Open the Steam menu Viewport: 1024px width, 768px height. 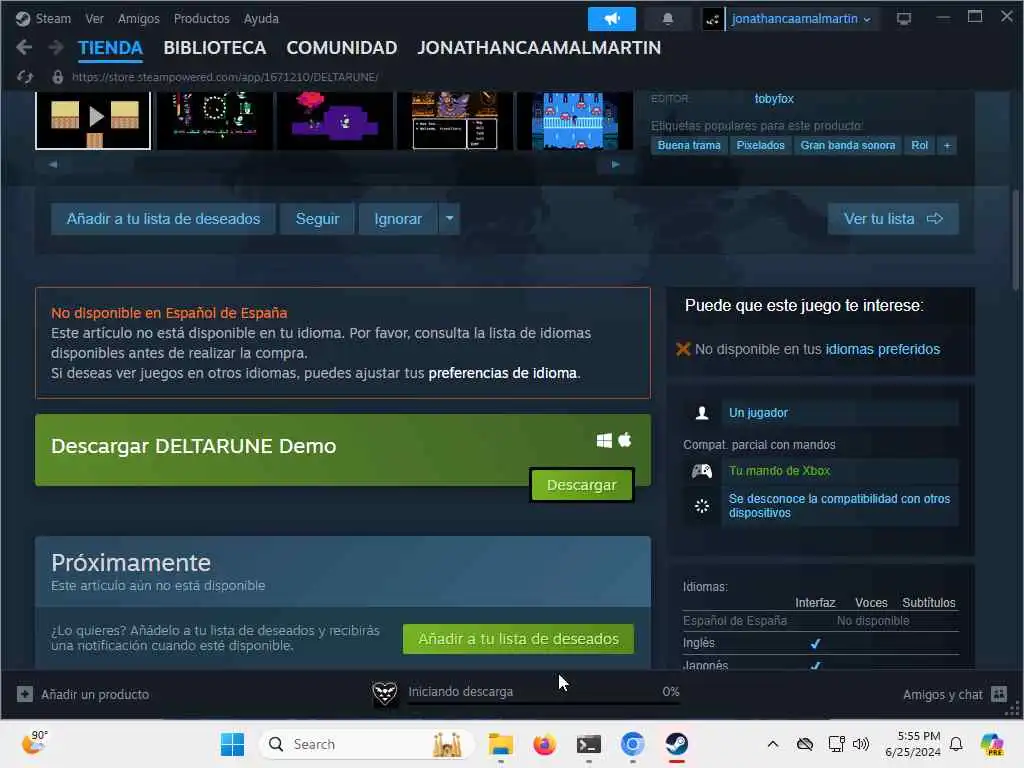click(x=53, y=18)
